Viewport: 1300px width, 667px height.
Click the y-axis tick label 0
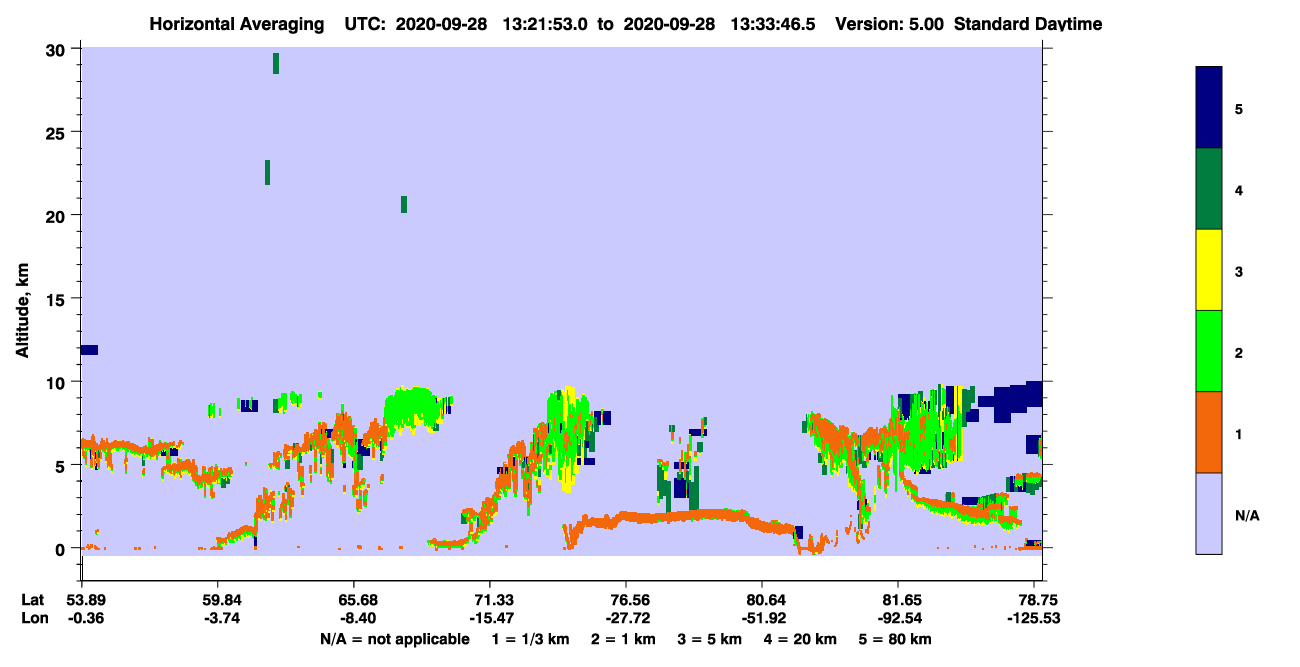coord(61,549)
